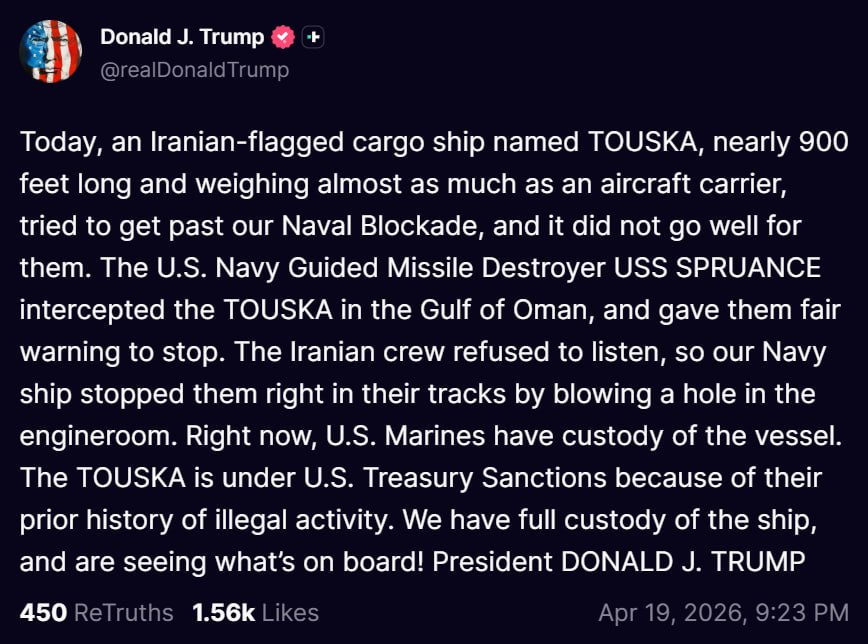868x644 pixels.
Task: Open the Donald J. Trump display name
Action: tap(182, 38)
